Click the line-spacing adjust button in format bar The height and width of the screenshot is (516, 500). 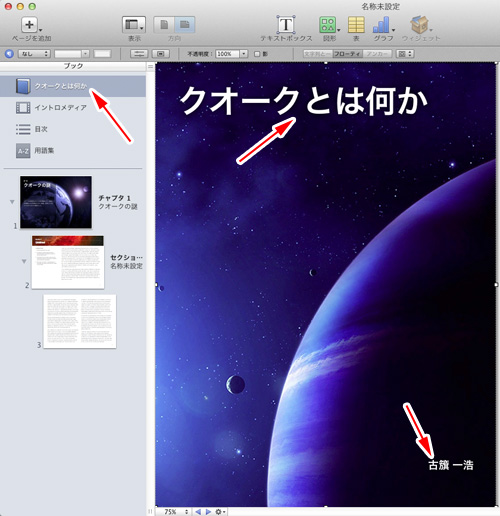[139, 53]
